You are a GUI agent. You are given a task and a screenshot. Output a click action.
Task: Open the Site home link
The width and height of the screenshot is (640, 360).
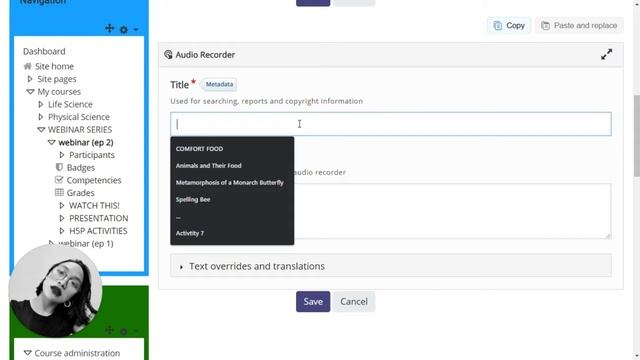pos(54,66)
